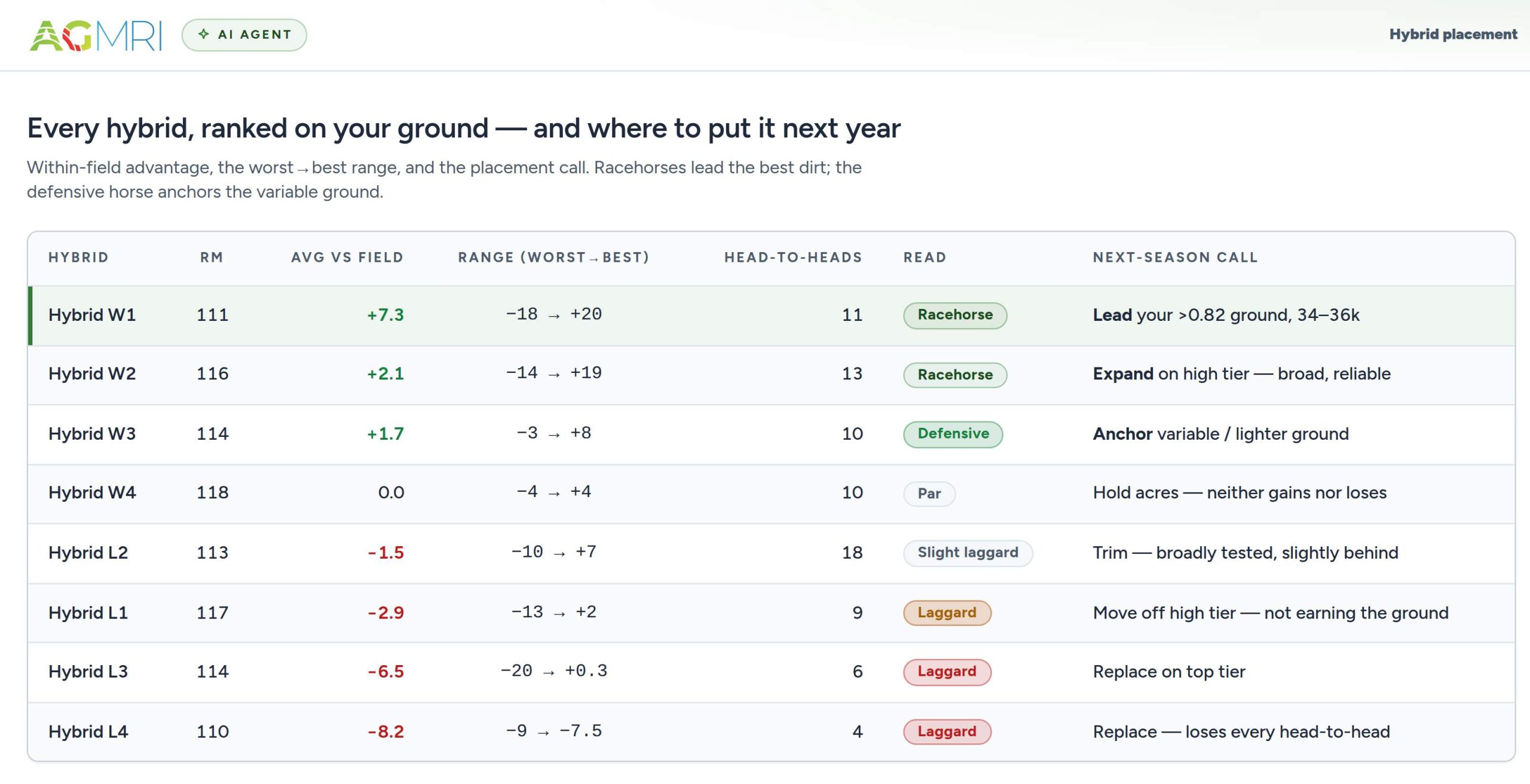1530x784 pixels.
Task: Sort by HYBRID column header
Action: click(x=78, y=258)
